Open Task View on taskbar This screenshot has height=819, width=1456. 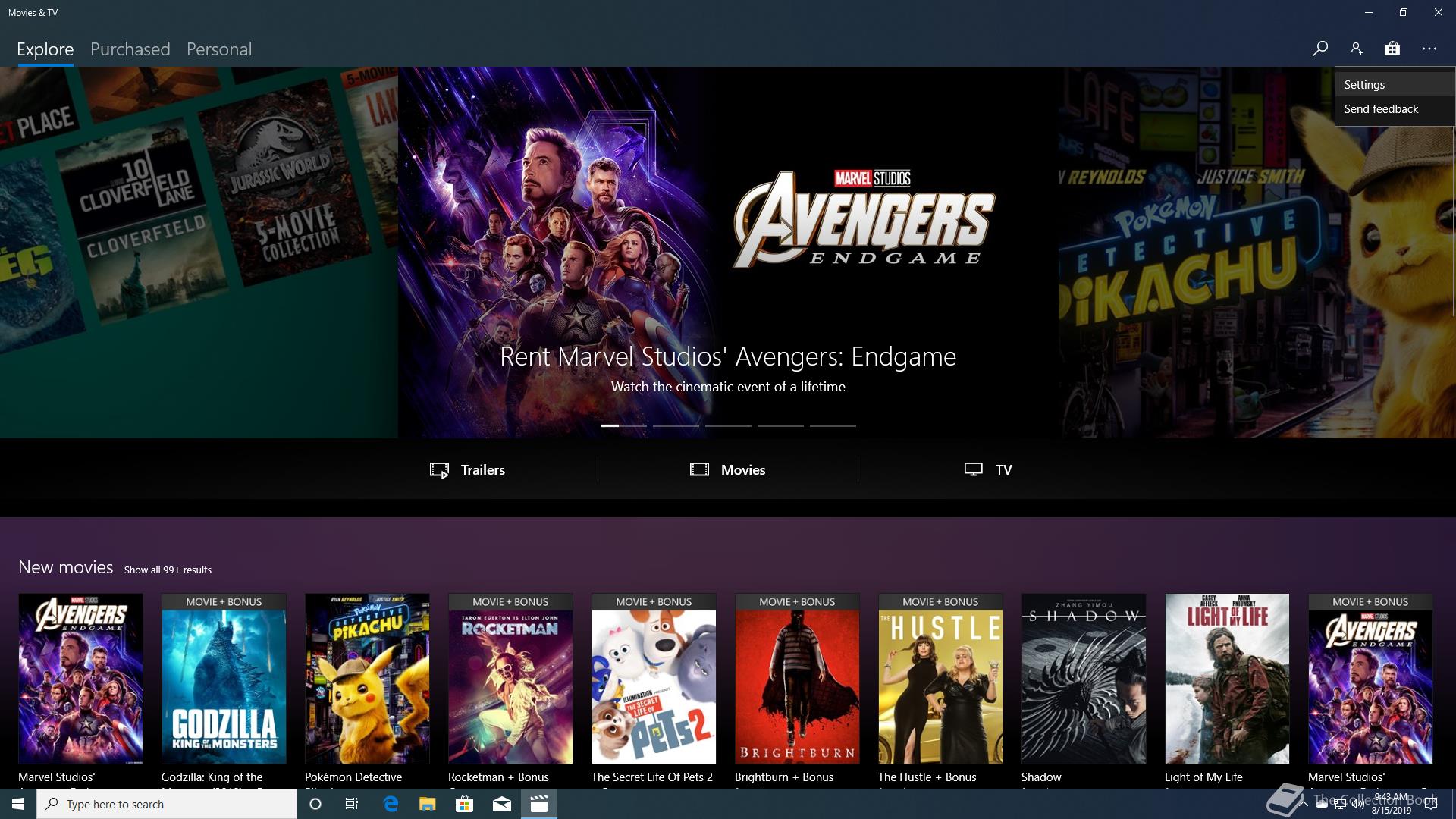(x=352, y=804)
